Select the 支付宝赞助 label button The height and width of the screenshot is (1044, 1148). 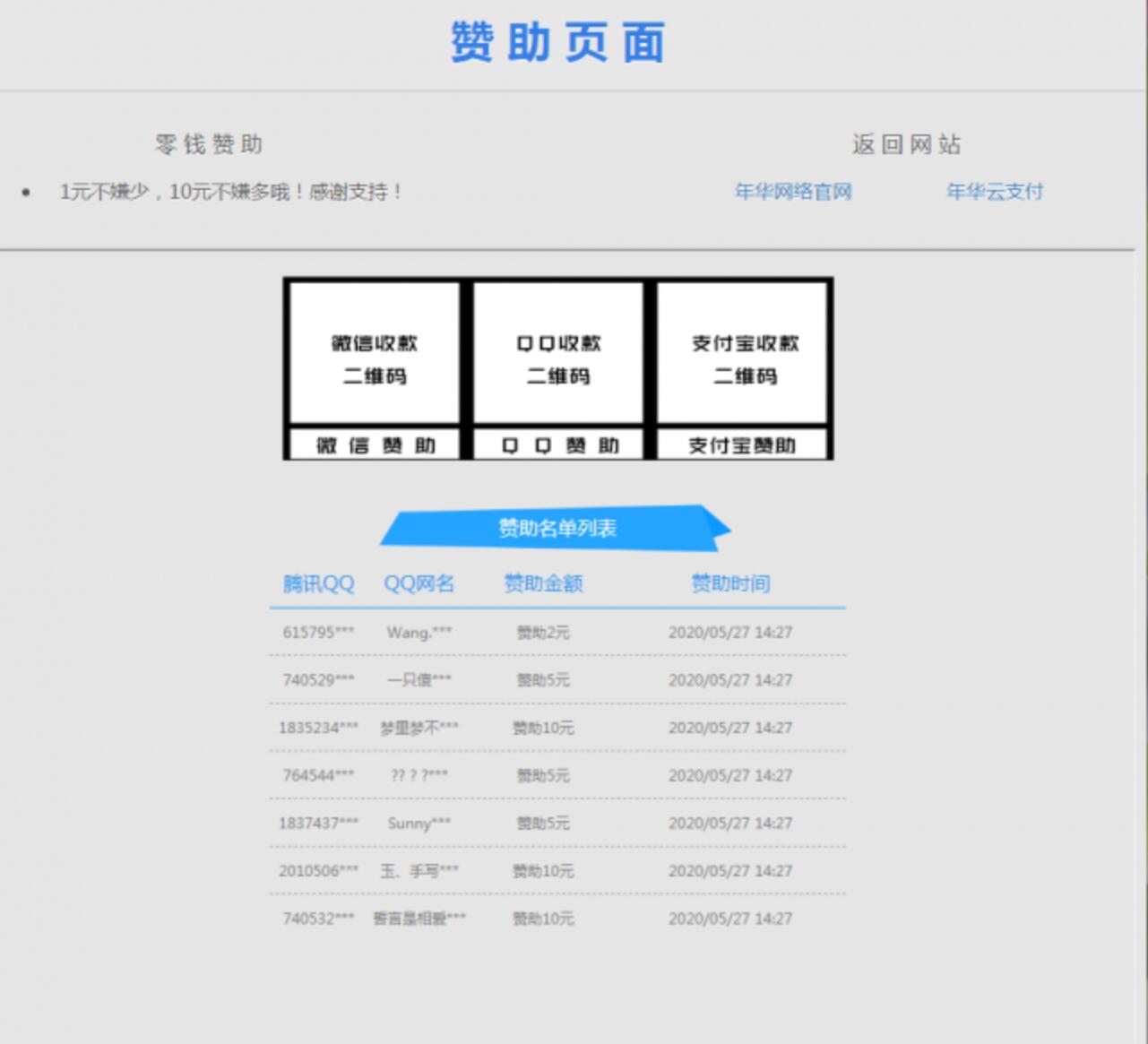tap(743, 445)
